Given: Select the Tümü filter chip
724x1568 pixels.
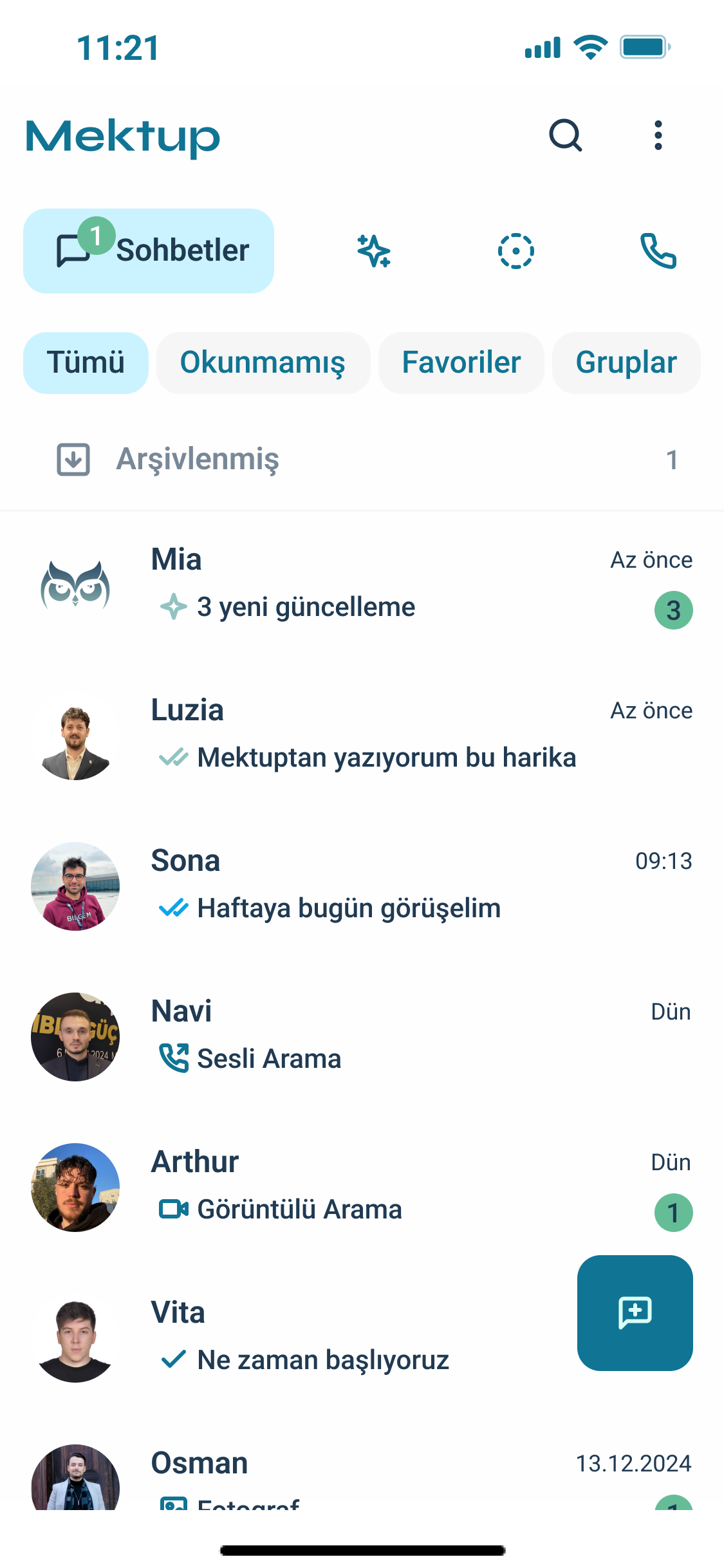Looking at the screenshot, I should [86, 362].
